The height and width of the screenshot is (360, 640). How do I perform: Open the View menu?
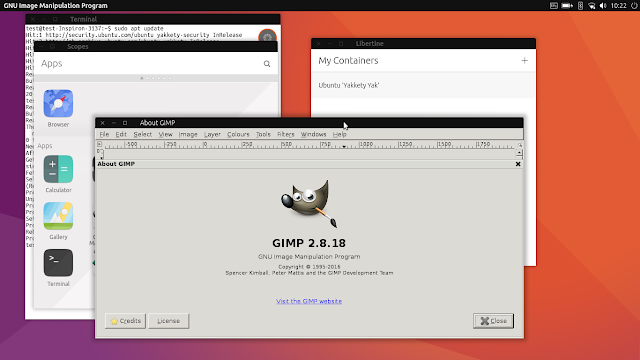165,134
